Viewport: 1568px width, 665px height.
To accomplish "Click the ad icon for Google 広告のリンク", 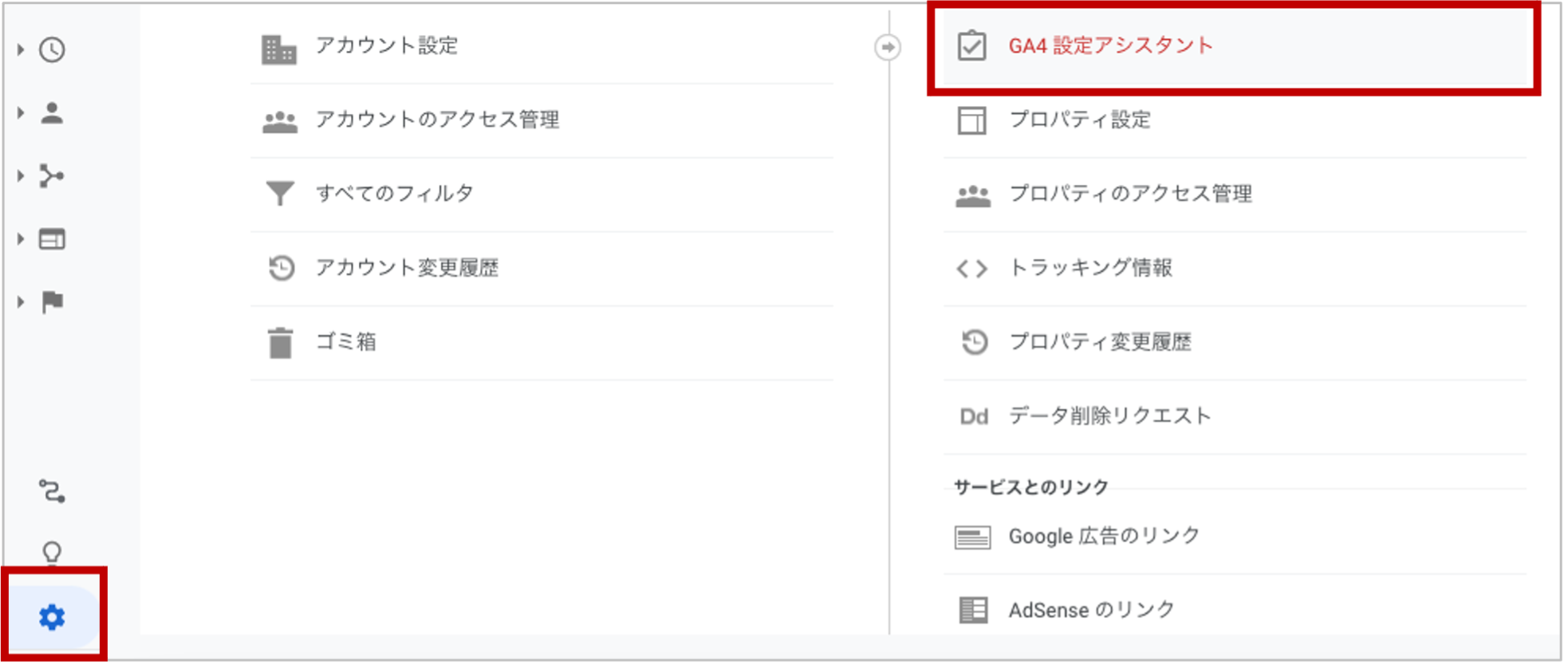I will 973,537.
